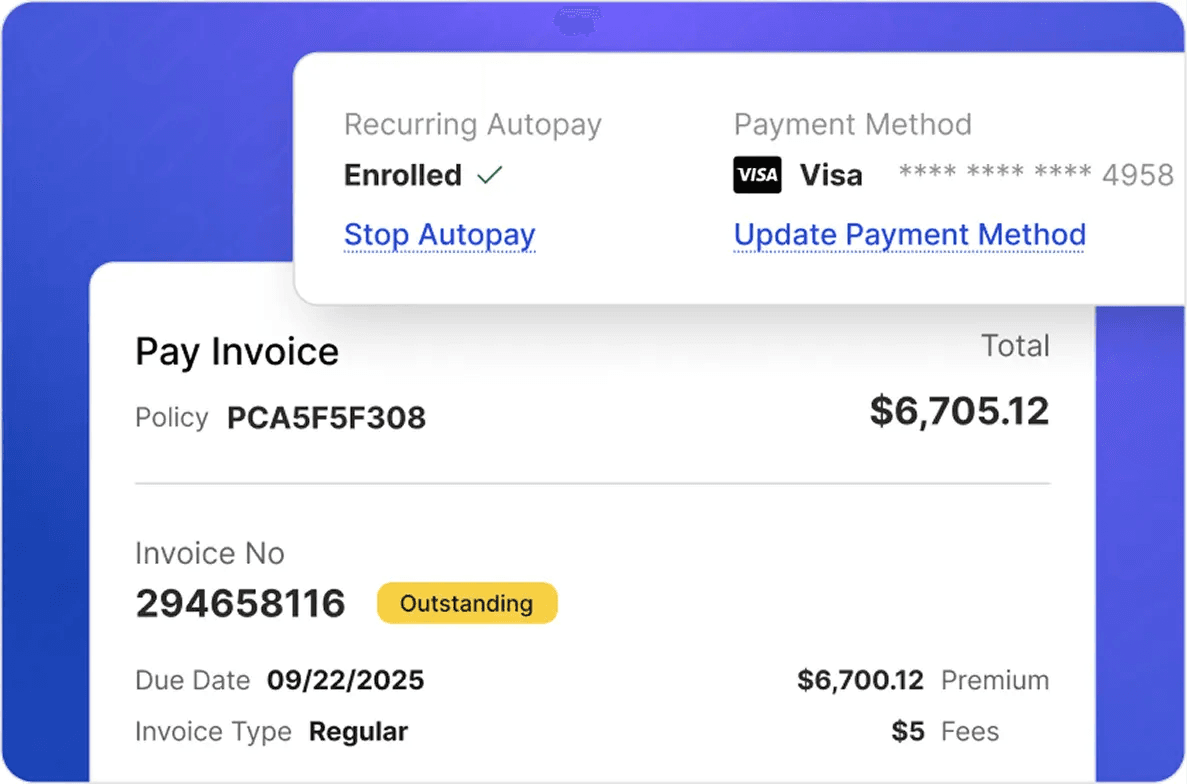Click the Enrolled autopay status text
The width and height of the screenshot is (1187, 784).
402,176
